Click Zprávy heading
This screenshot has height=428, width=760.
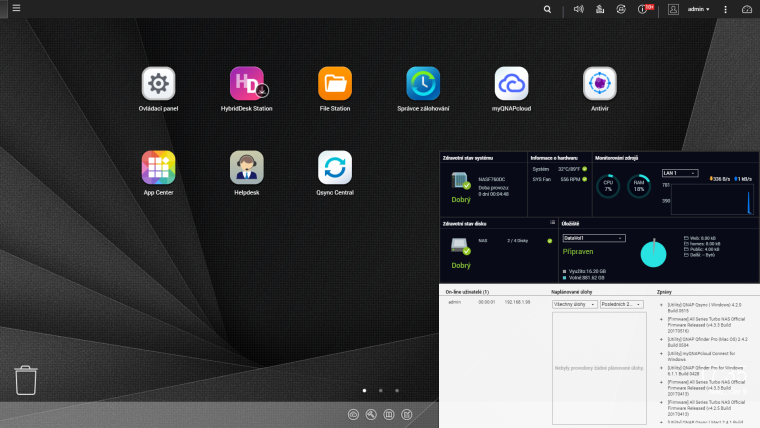[664, 292]
